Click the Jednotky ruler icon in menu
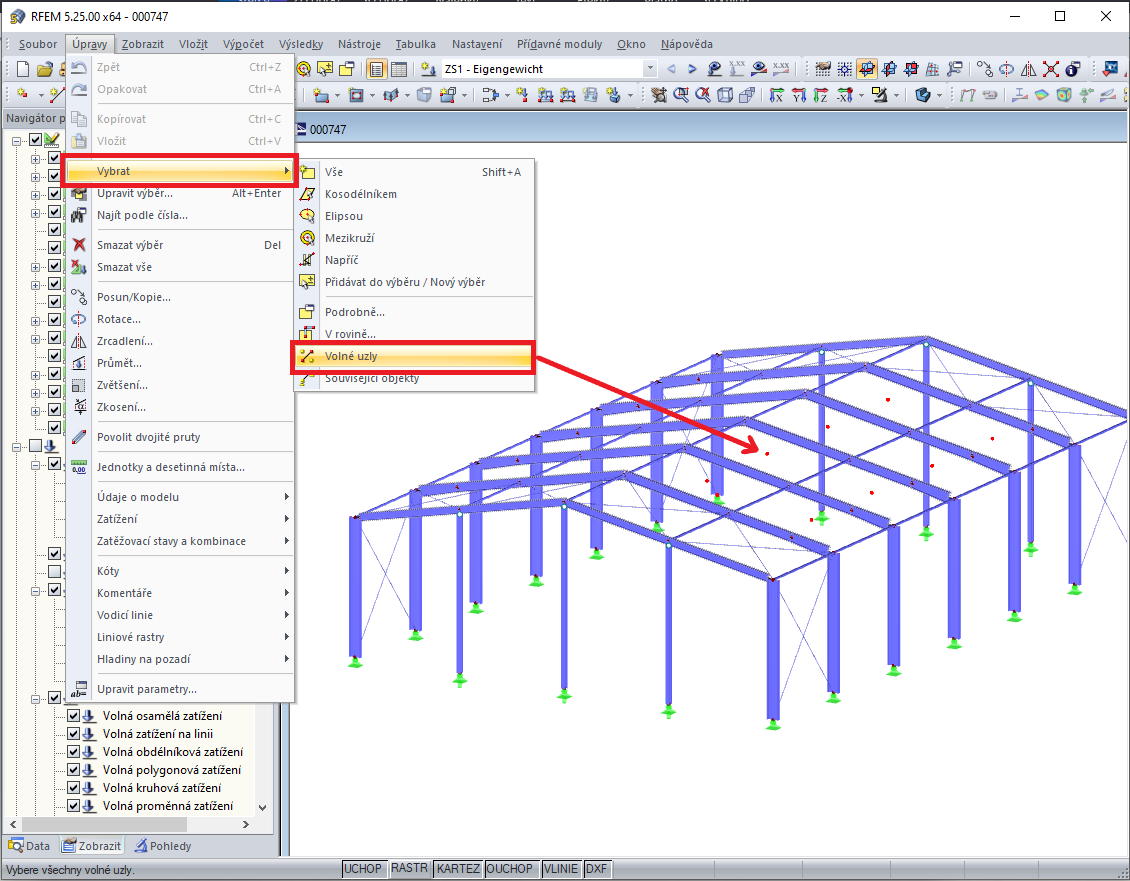 pos(79,467)
